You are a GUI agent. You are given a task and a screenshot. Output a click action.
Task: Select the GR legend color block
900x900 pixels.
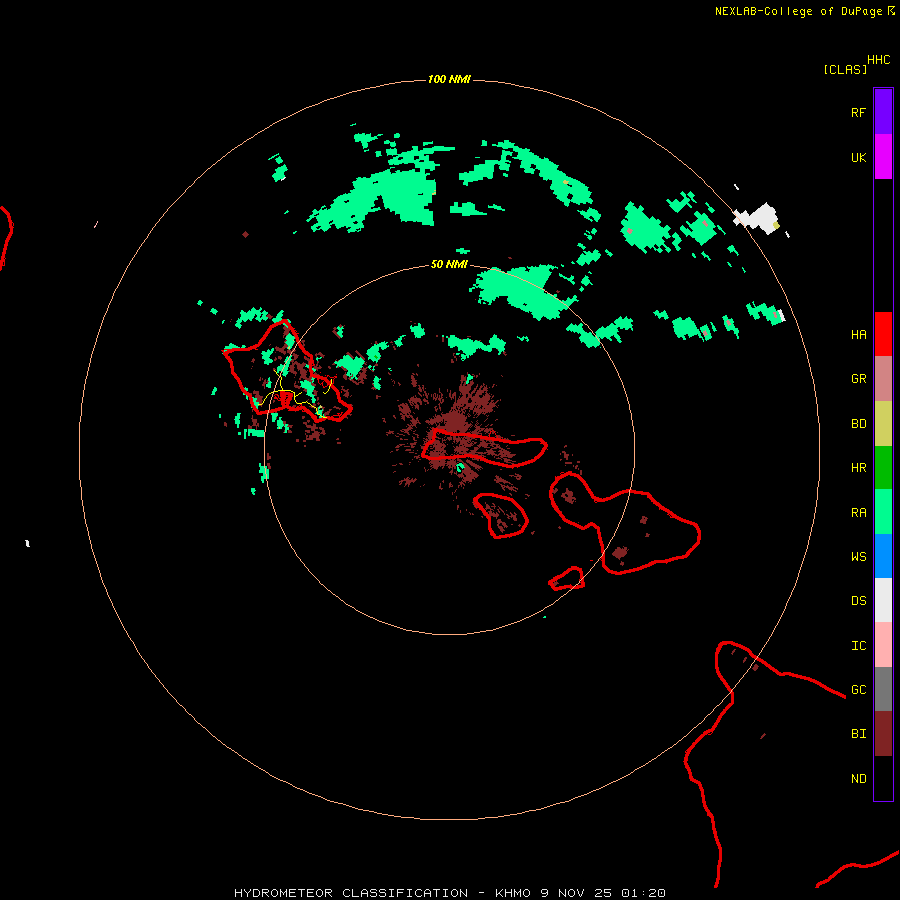[883, 379]
